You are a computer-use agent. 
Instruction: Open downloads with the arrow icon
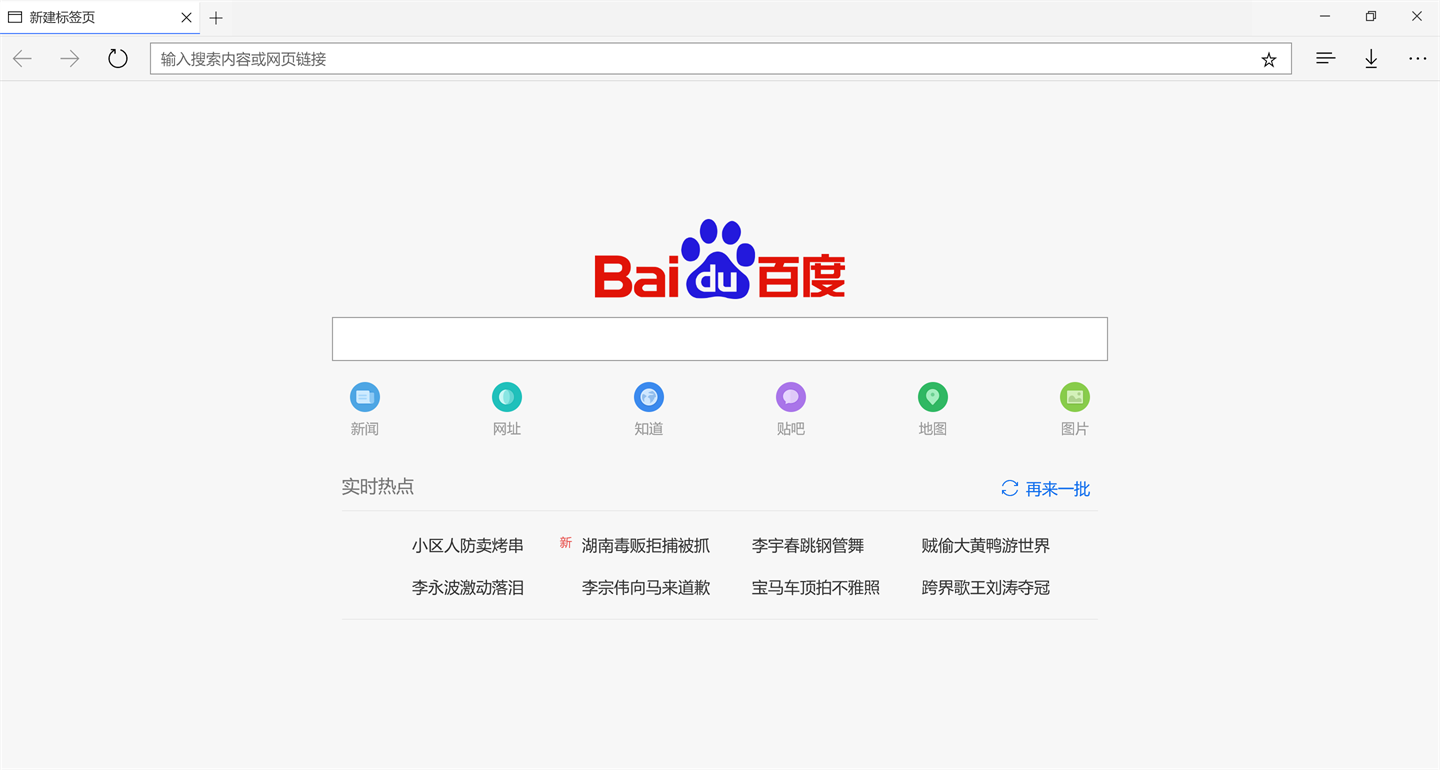(1371, 59)
